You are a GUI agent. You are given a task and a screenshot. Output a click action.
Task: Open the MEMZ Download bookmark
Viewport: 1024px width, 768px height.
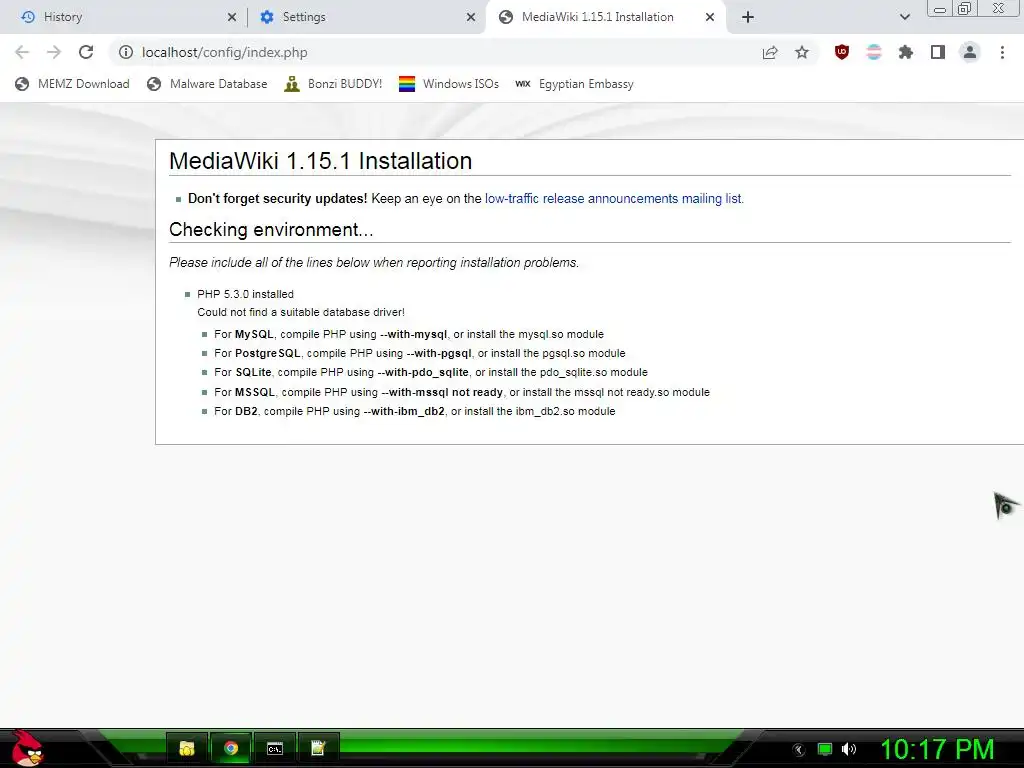(72, 84)
